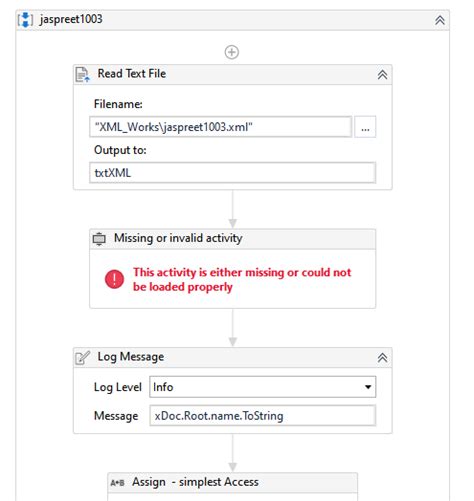Select the Assign - simplest Access header

click(x=232, y=482)
